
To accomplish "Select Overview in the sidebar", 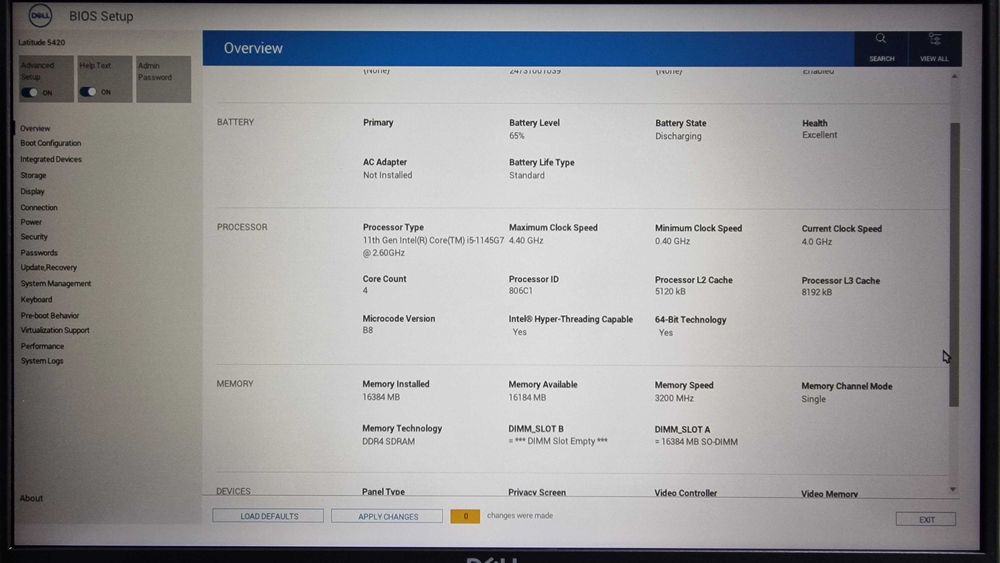I will [x=35, y=128].
